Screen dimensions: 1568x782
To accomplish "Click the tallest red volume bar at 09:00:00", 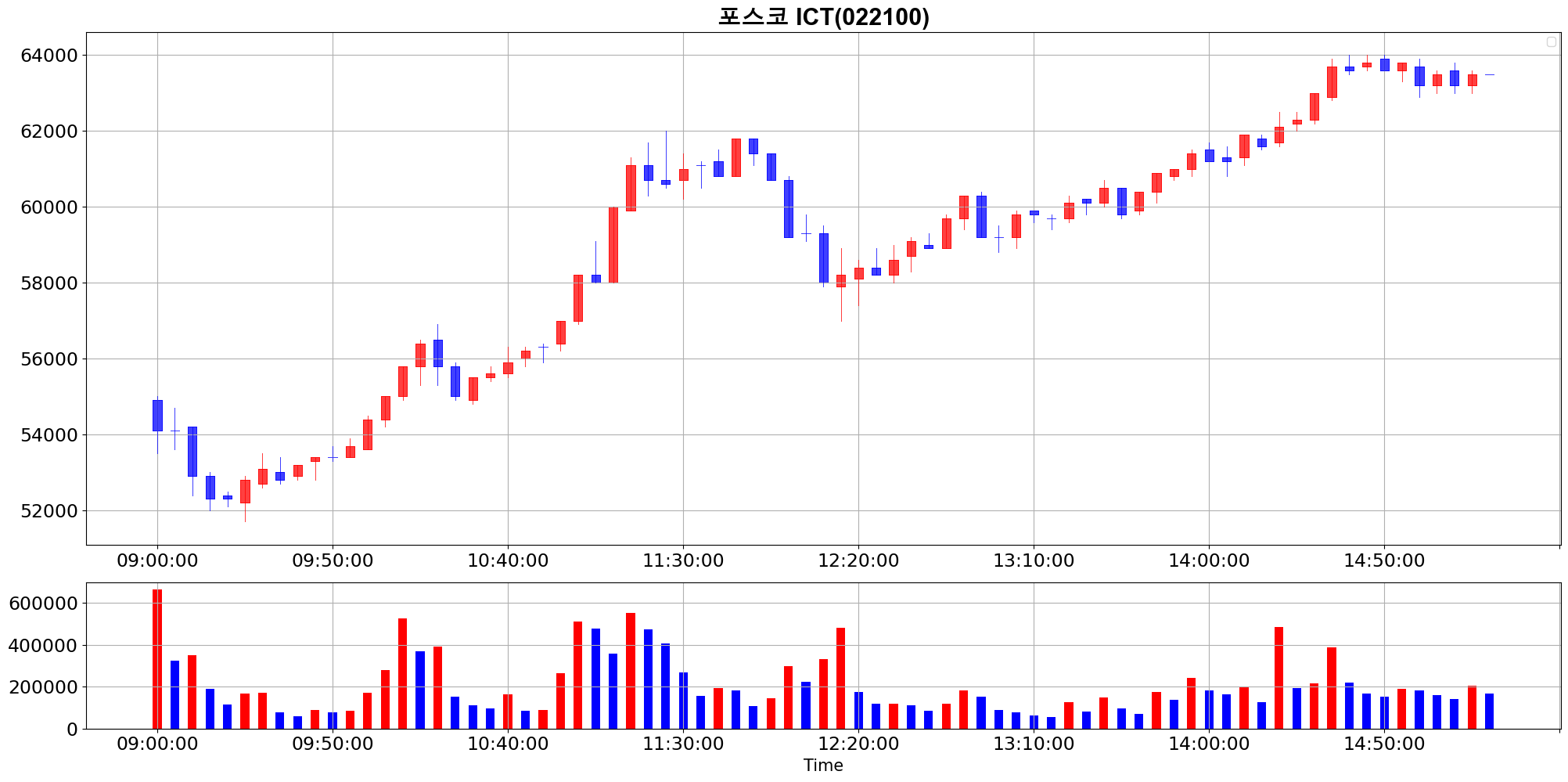I will tap(157, 659).
